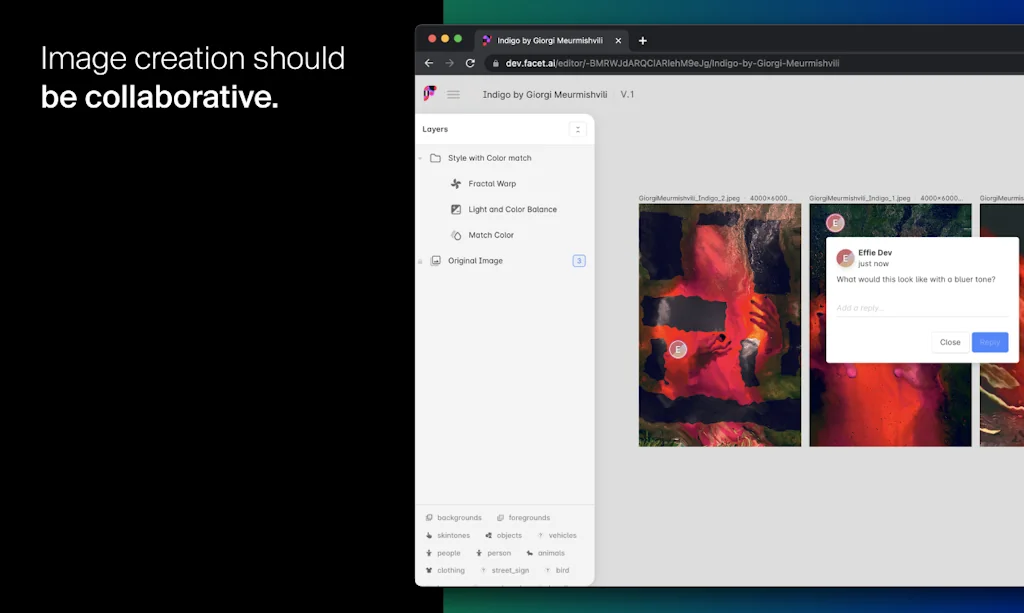Select the Match Color layer icon
Image resolution: width=1024 pixels, height=613 pixels.
[455, 235]
